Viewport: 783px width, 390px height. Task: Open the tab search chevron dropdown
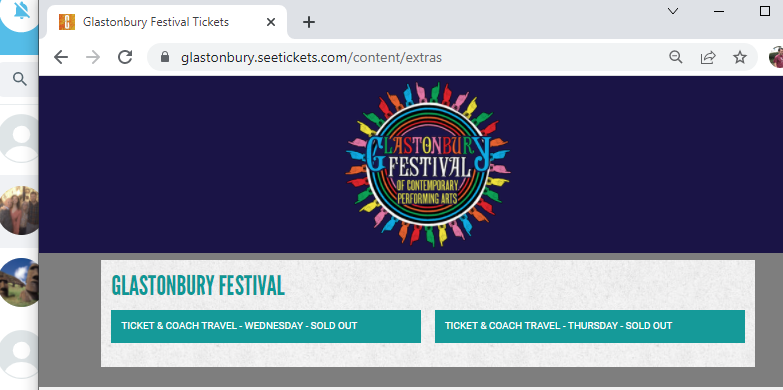673,11
